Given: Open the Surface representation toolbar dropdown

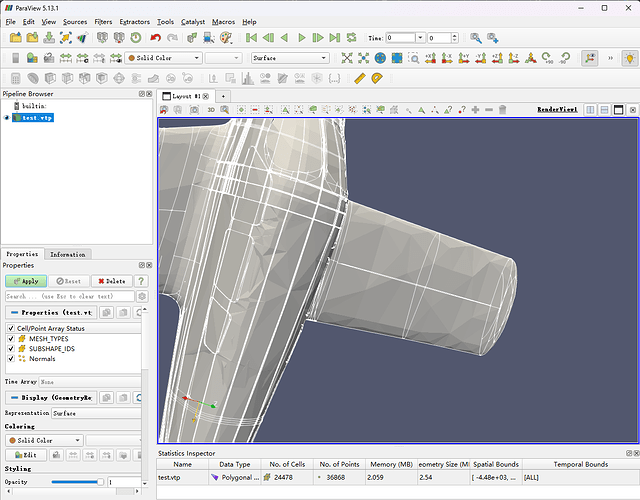Looking at the screenshot, I should (x=290, y=58).
